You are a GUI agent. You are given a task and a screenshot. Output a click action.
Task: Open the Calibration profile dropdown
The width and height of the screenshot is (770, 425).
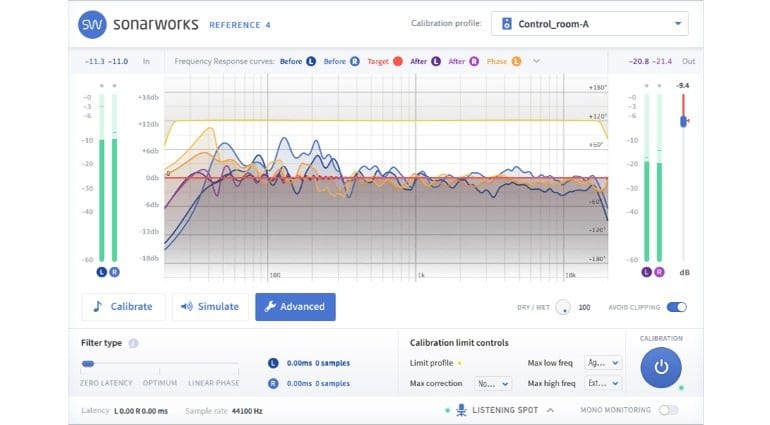[x=589, y=24]
